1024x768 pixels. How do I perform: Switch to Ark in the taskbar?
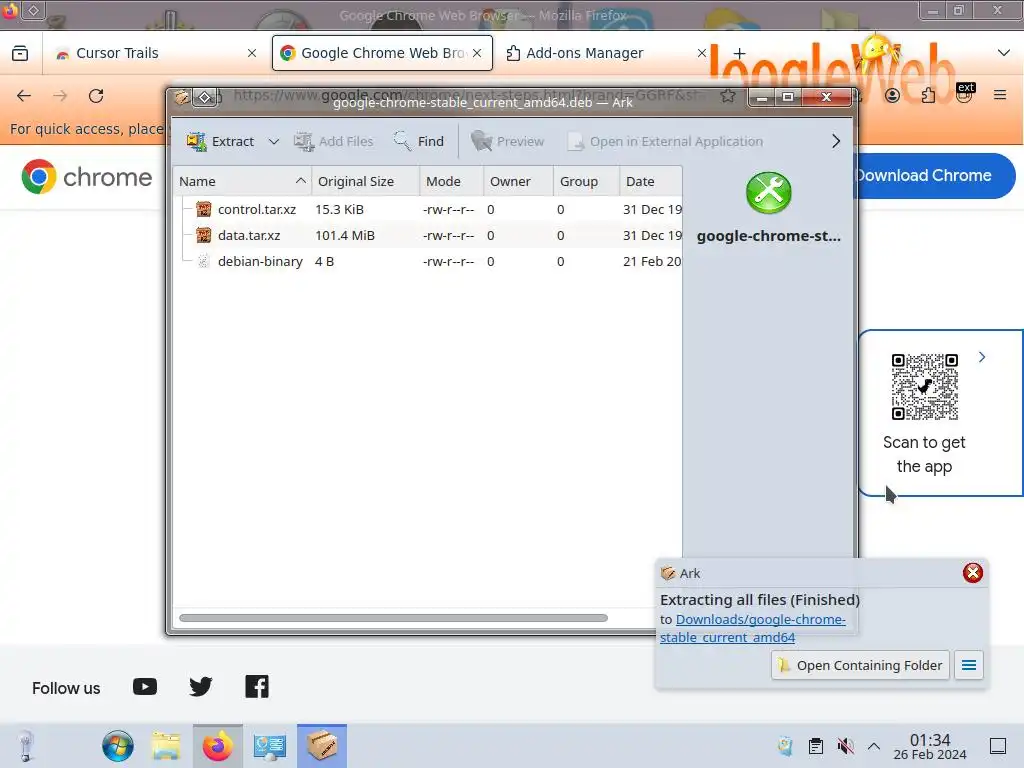click(x=322, y=746)
